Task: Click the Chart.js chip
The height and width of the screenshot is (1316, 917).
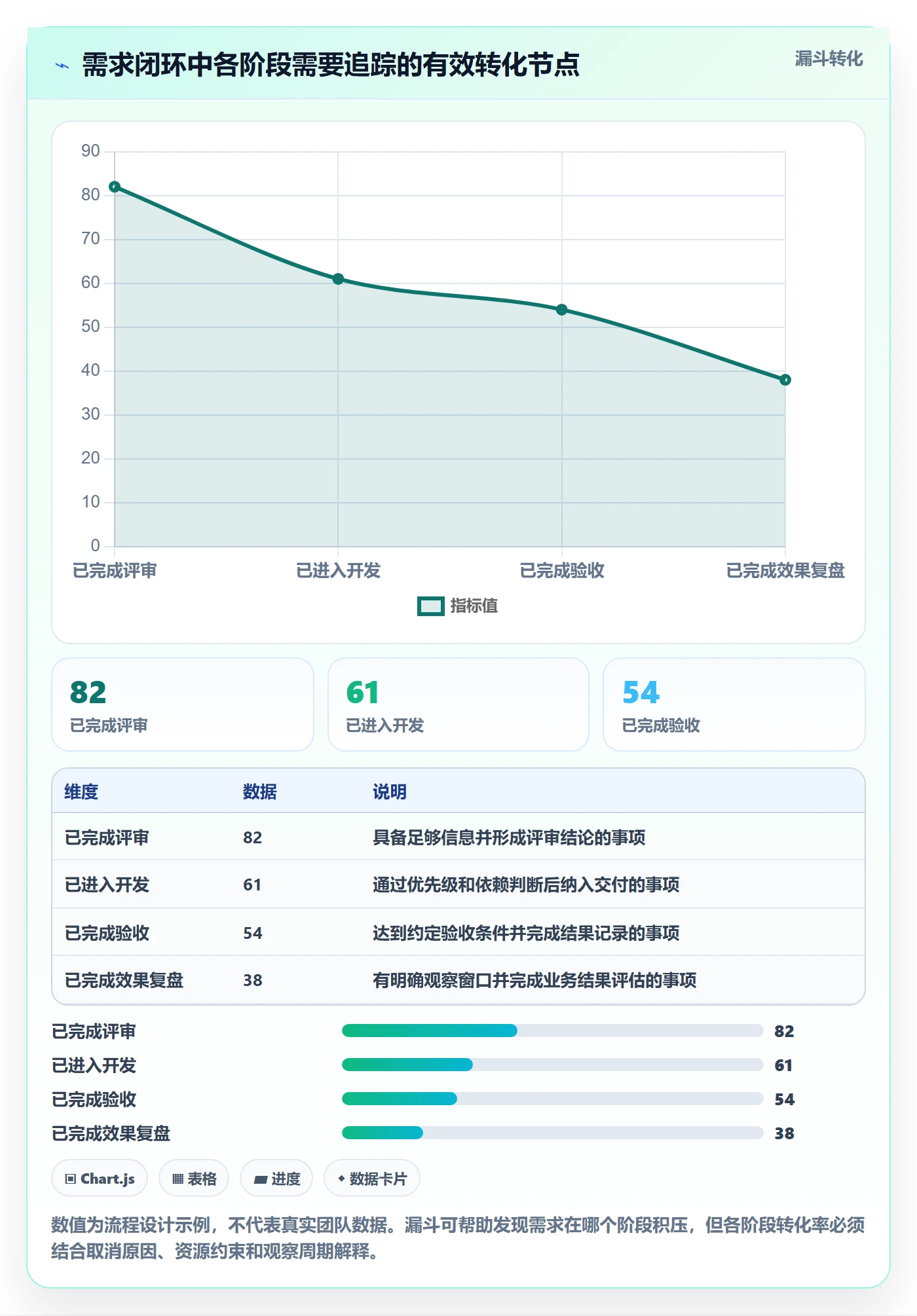Action: pos(100,1179)
